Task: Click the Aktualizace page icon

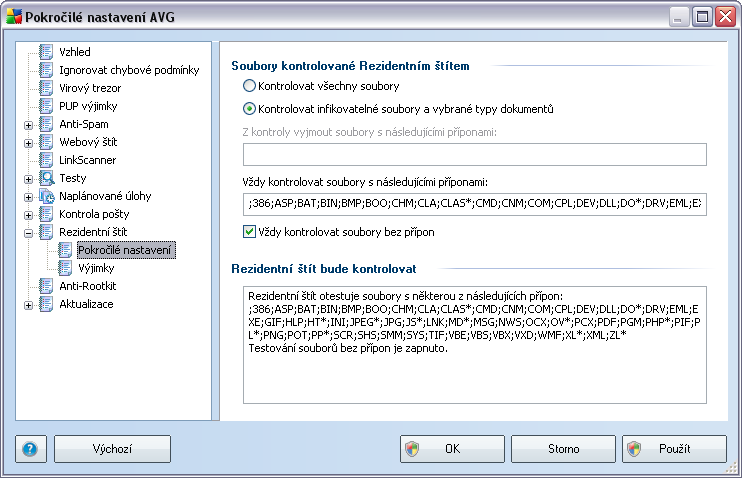Action: pyautogui.click(x=46, y=304)
